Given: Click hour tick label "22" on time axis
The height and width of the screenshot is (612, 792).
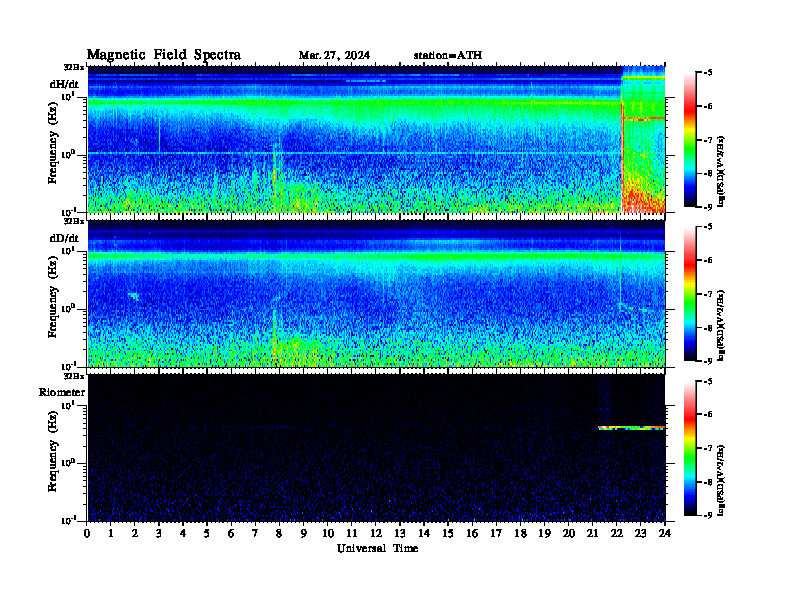Looking at the screenshot, I should (x=616, y=533).
